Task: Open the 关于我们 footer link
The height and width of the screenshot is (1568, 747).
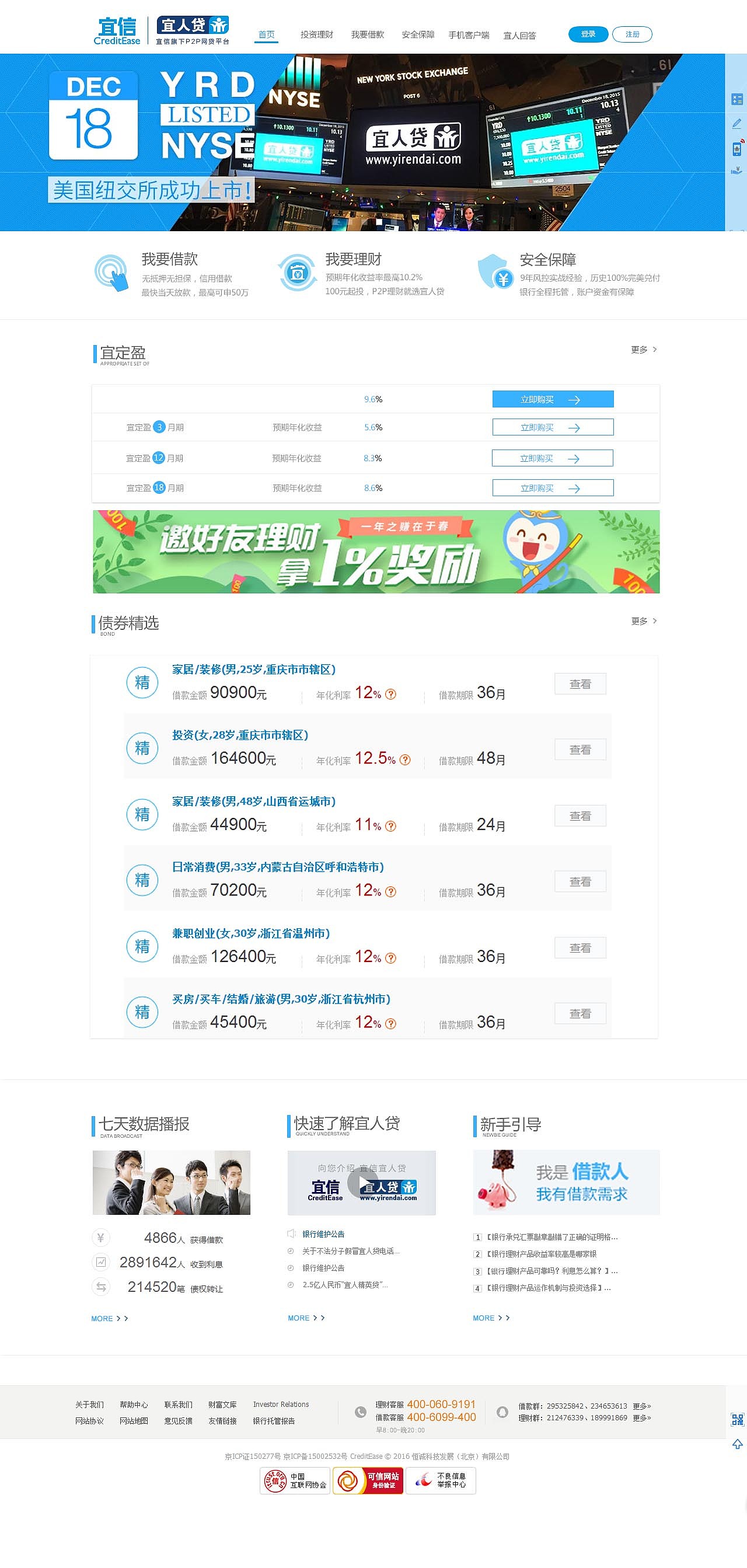Action: [89, 1405]
